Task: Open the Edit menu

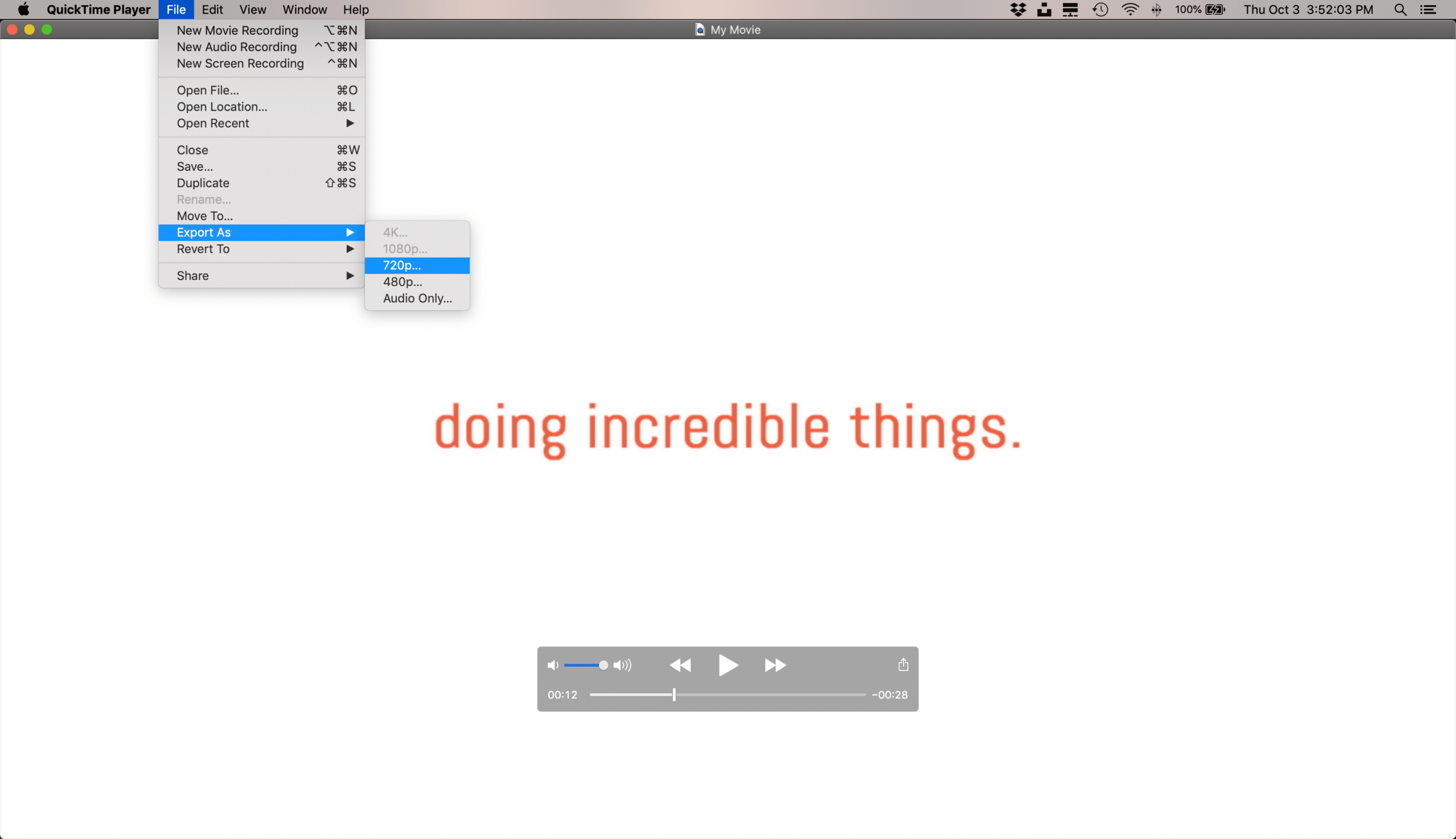Action: pyautogui.click(x=212, y=9)
